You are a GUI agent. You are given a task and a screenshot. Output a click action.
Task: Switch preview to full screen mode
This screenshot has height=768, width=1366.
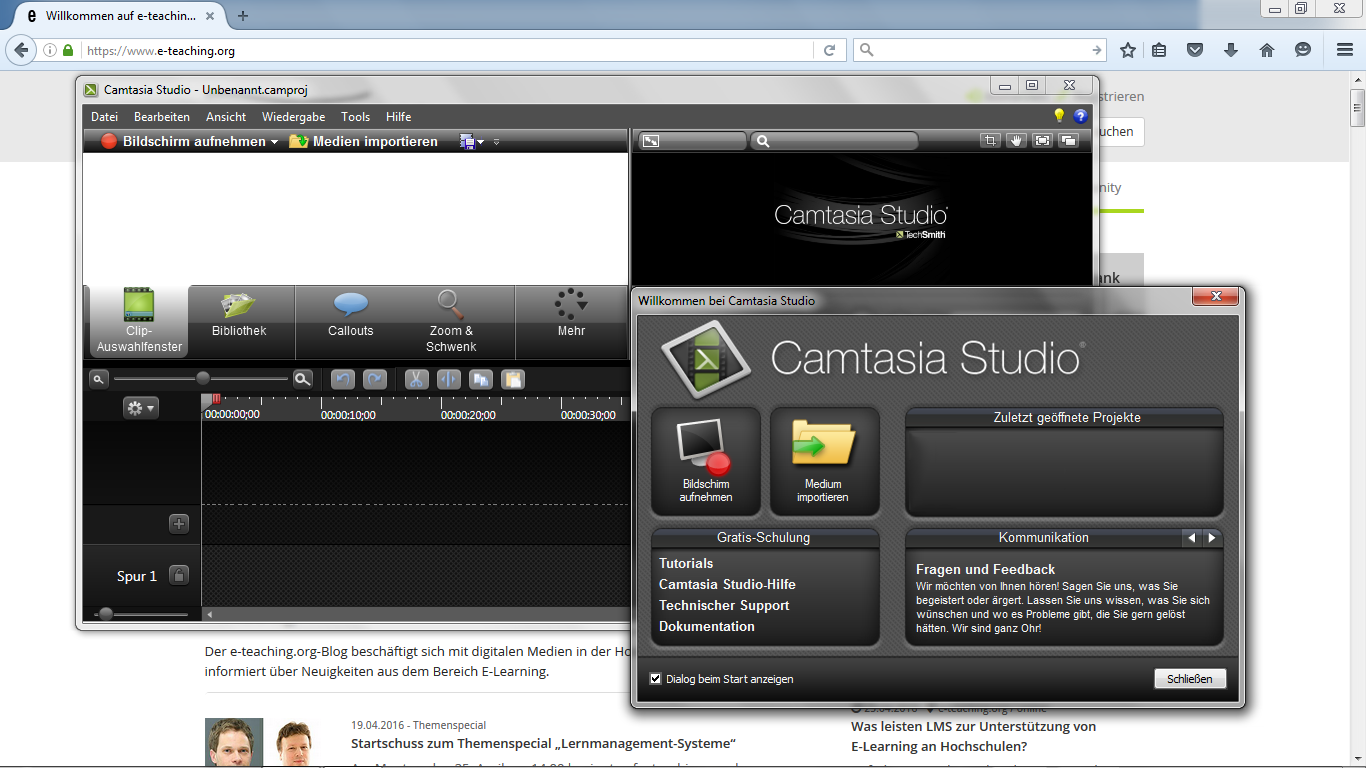pyautogui.click(x=1043, y=141)
